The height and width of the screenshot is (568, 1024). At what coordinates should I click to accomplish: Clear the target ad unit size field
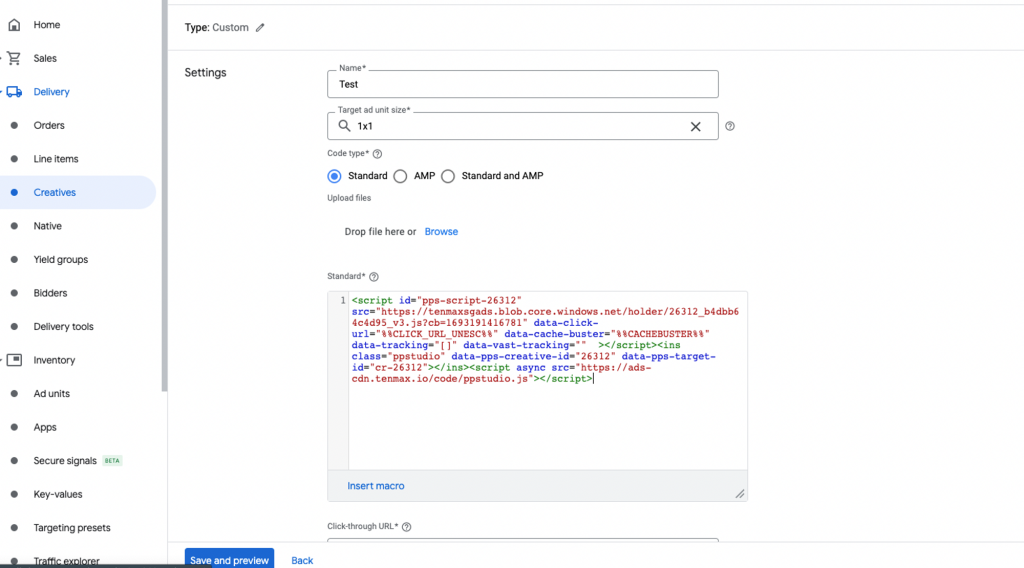[696, 127]
